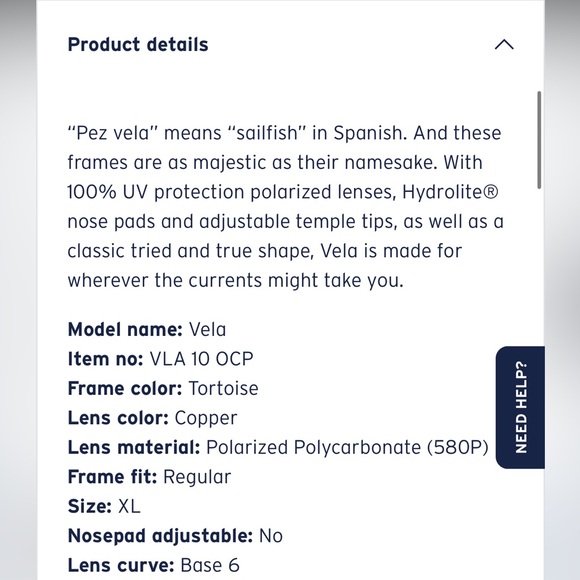Click "wherever the currents might take you" line
This screenshot has width=580, height=580.
[x=235, y=281]
